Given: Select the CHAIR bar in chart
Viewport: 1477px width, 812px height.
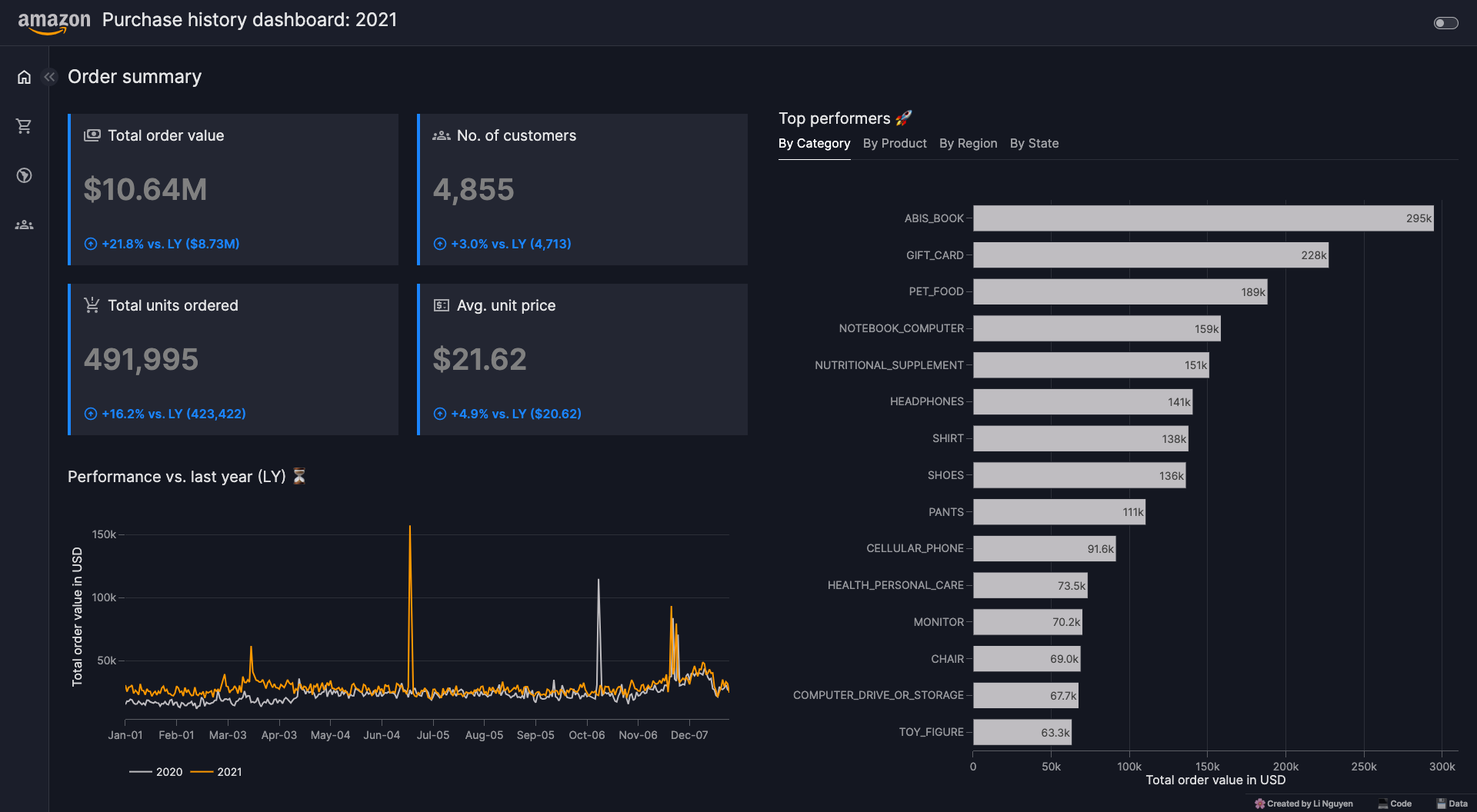Looking at the screenshot, I should coord(1027,659).
